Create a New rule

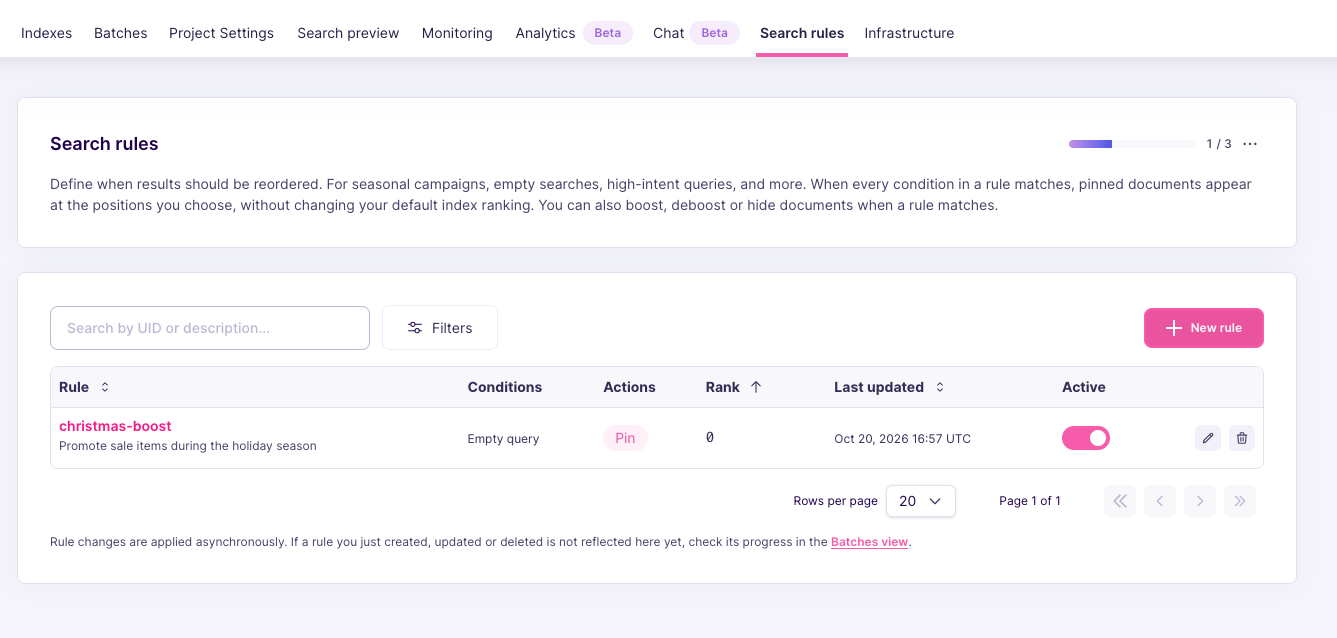coord(1204,328)
